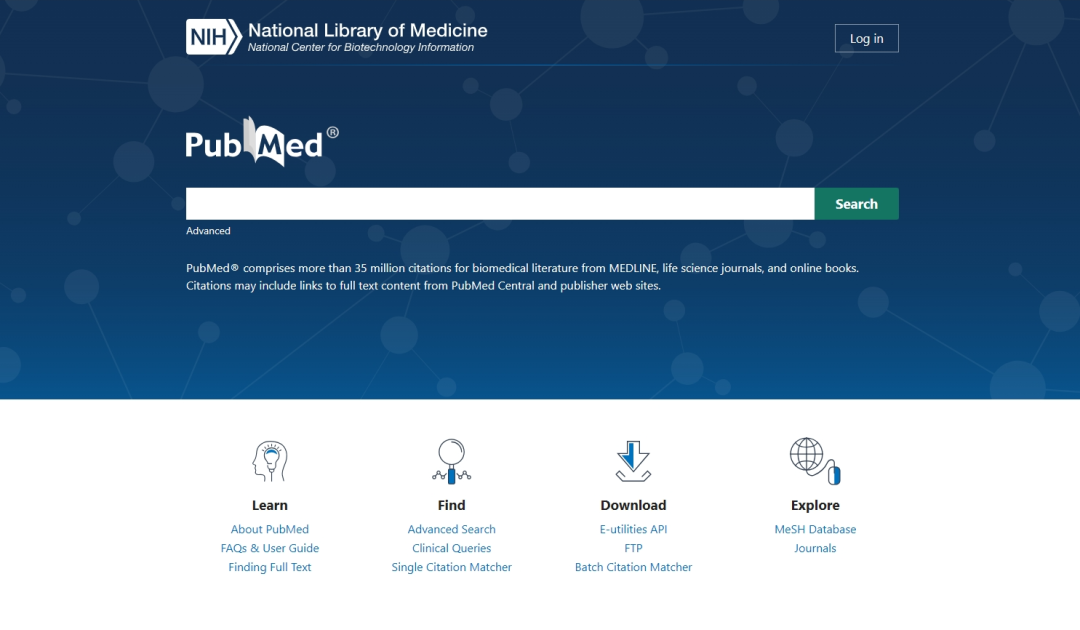
Task: Click the Explore globe and mouse icon
Action: pyautogui.click(x=814, y=461)
